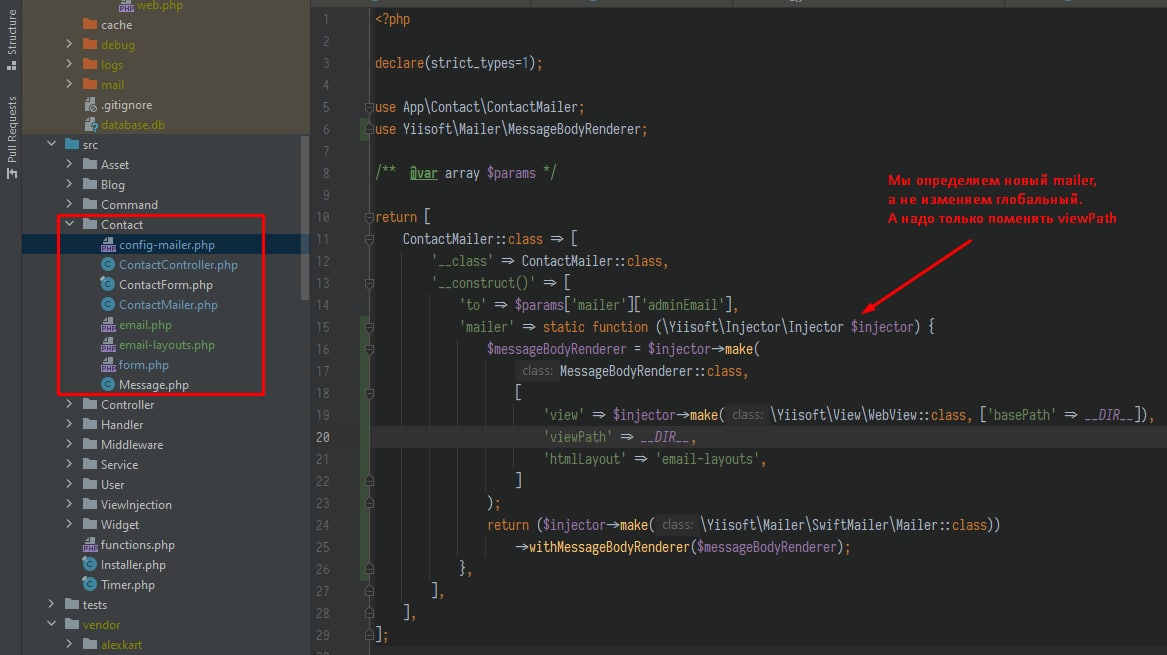Expand the logs folder
The width and height of the screenshot is (1167, 655).
click(69, 65)
